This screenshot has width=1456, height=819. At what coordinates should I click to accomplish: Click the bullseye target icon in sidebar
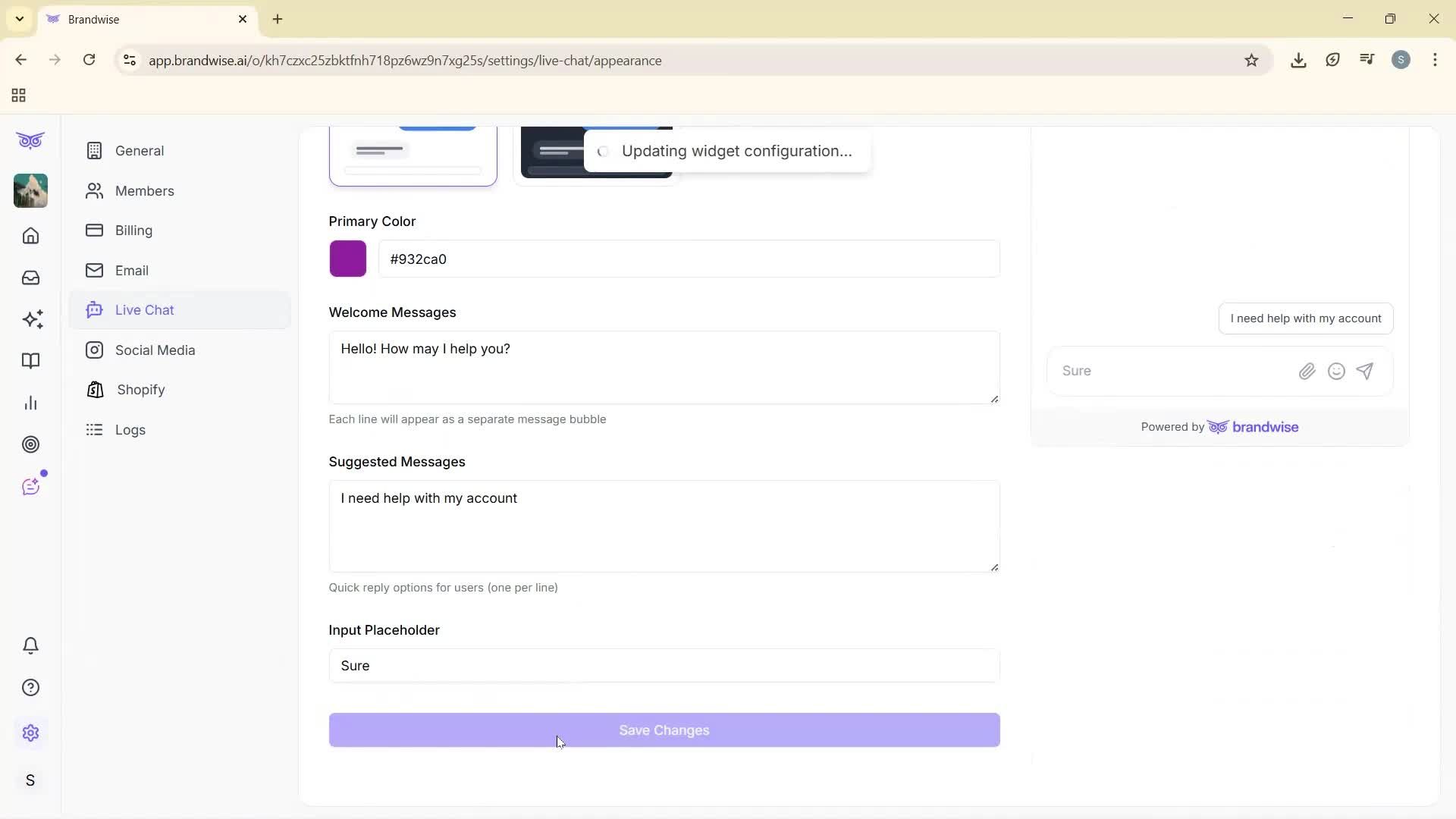31,444
